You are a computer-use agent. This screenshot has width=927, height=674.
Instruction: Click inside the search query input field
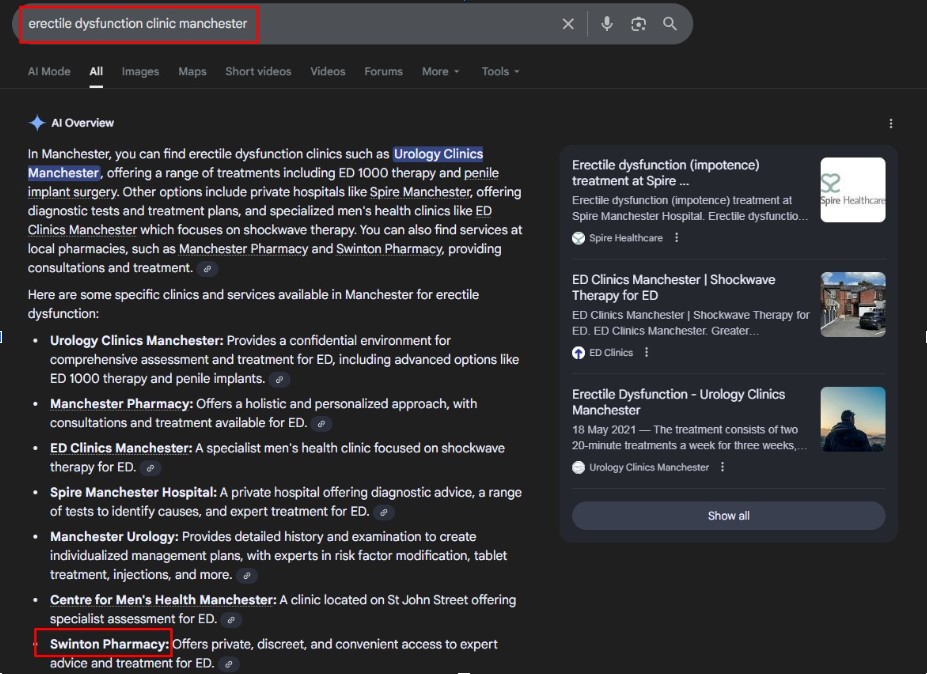point(300,24)
